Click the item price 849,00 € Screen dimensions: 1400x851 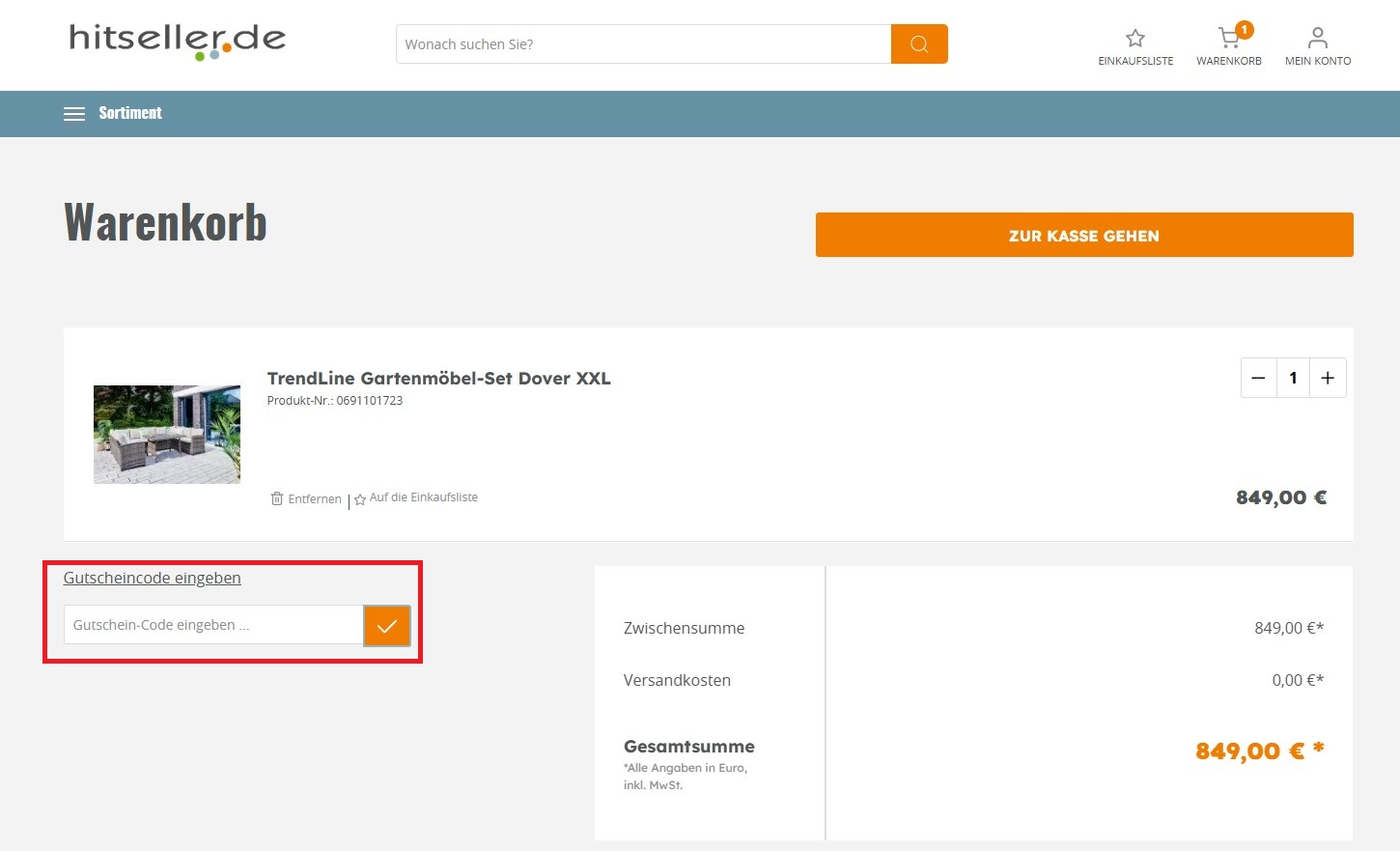point(1281,497)
